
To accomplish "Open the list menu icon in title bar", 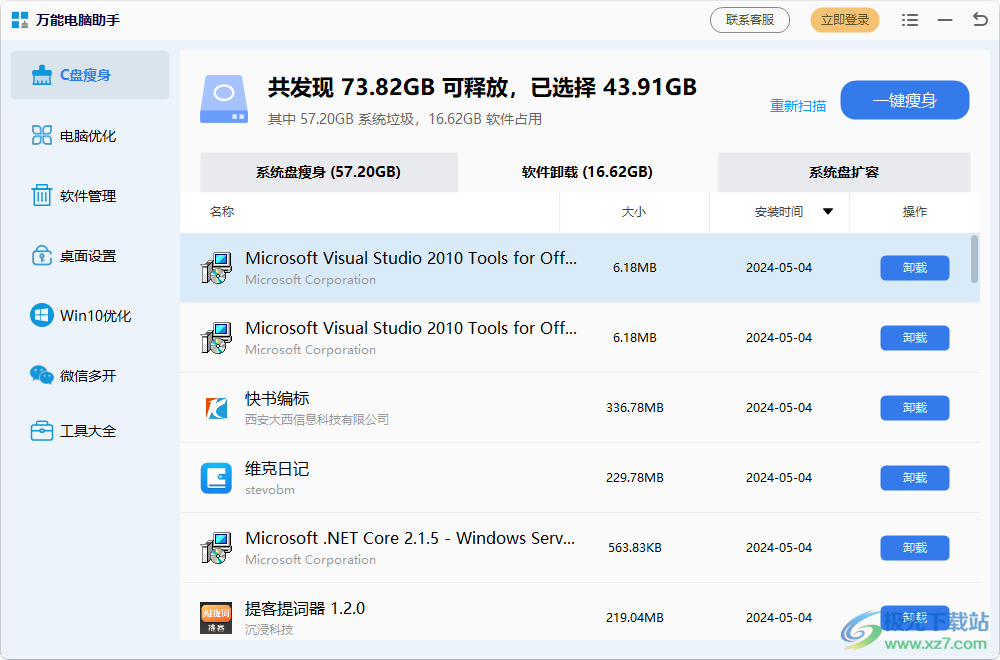I will (909, 20).
